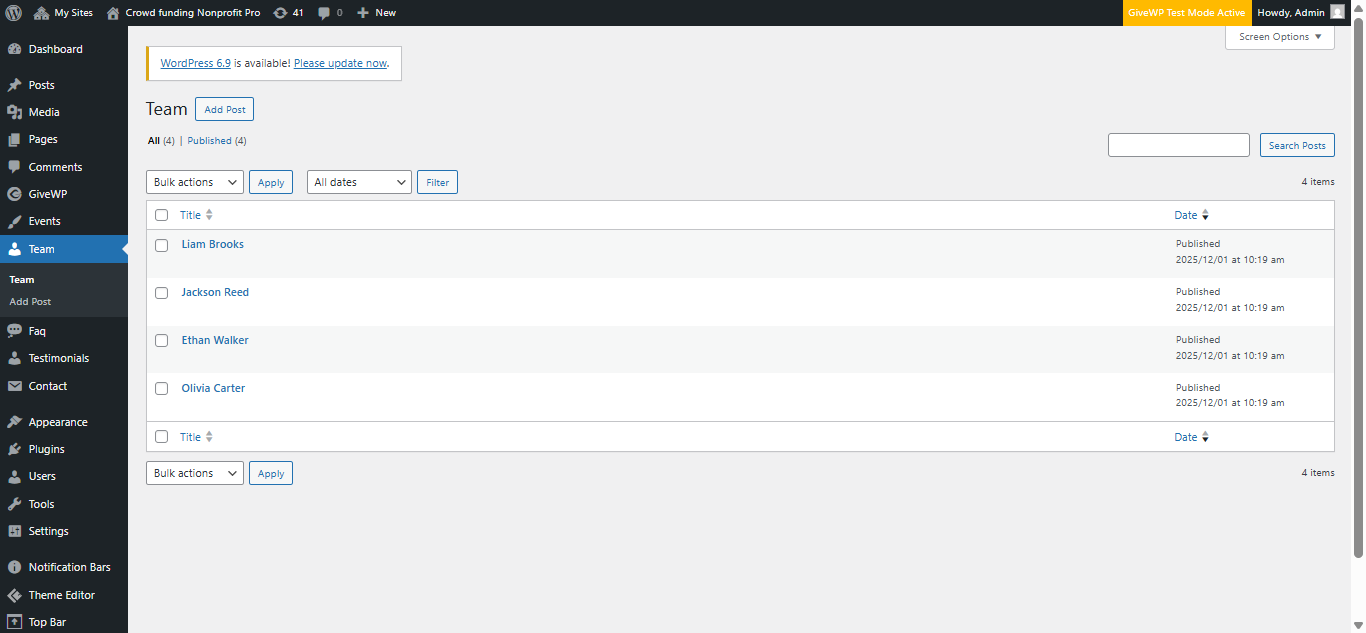Open the top Bulk actions dropdown
Image resolution: width=1366 pixels, height=633 pixels.
(194, 182)
